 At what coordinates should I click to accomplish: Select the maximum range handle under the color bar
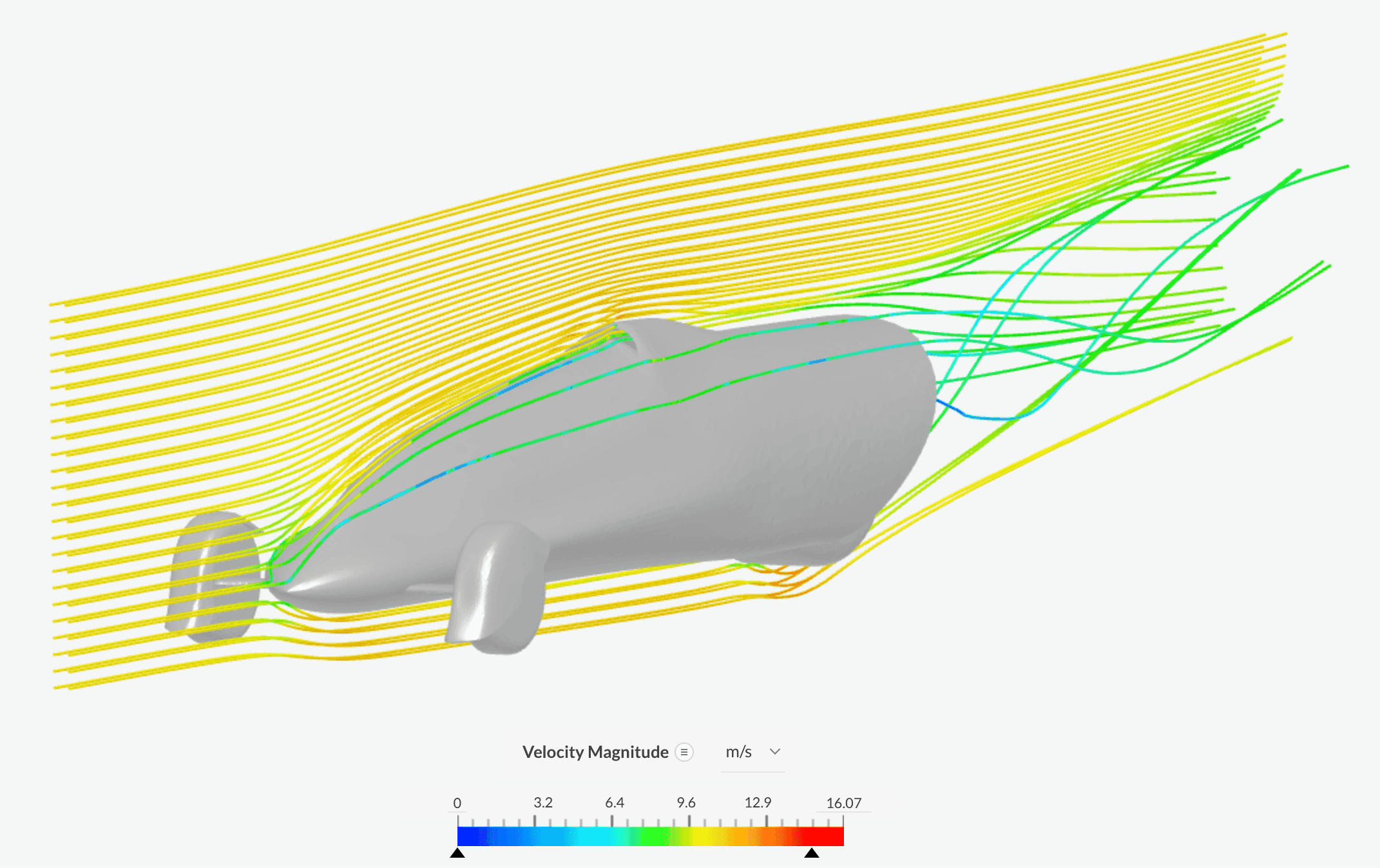(812, 853)
